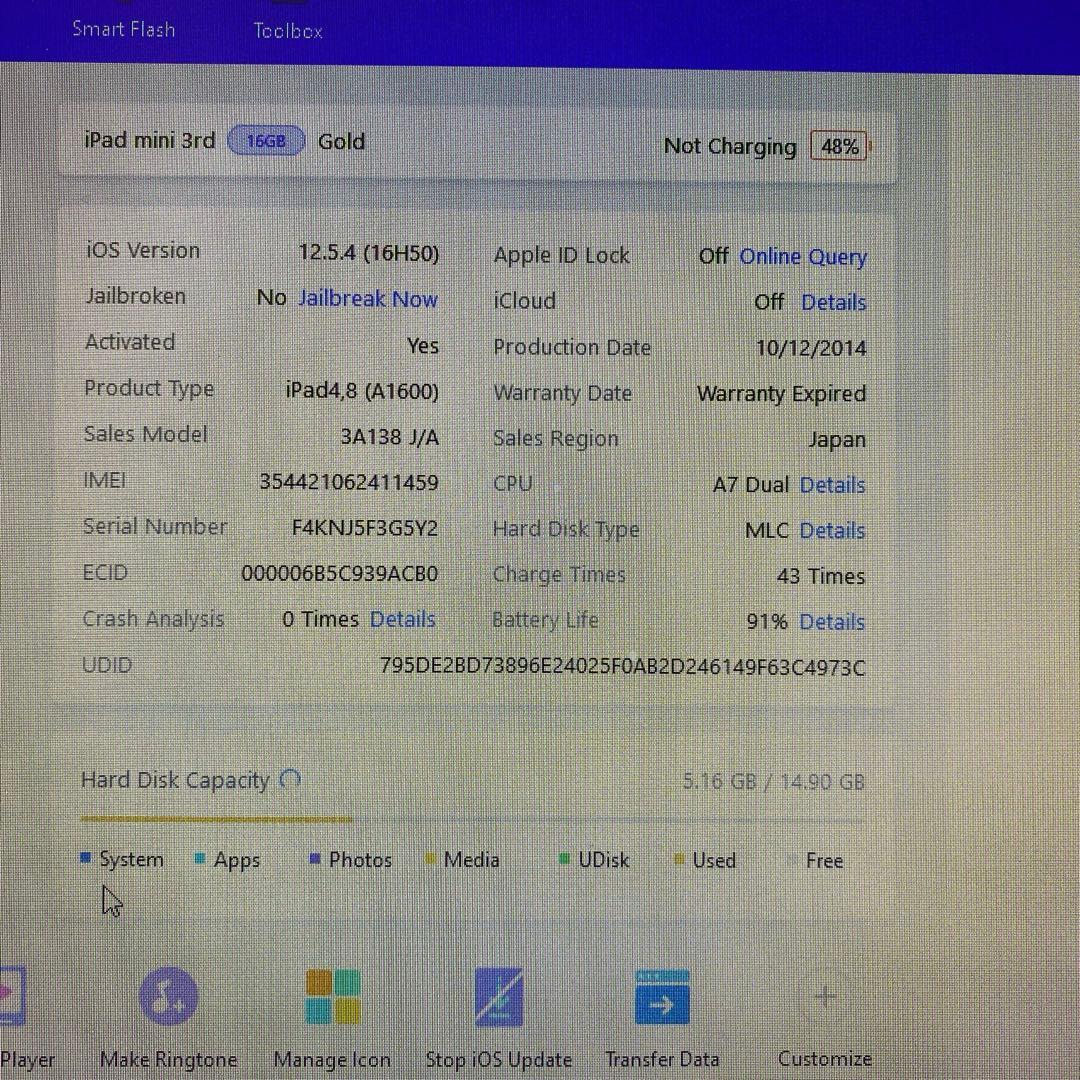Image resolution: width=1080 pixels, height=1080 pixels.
Task: Open the Smart Flash tab
Action: coord(123,29)
